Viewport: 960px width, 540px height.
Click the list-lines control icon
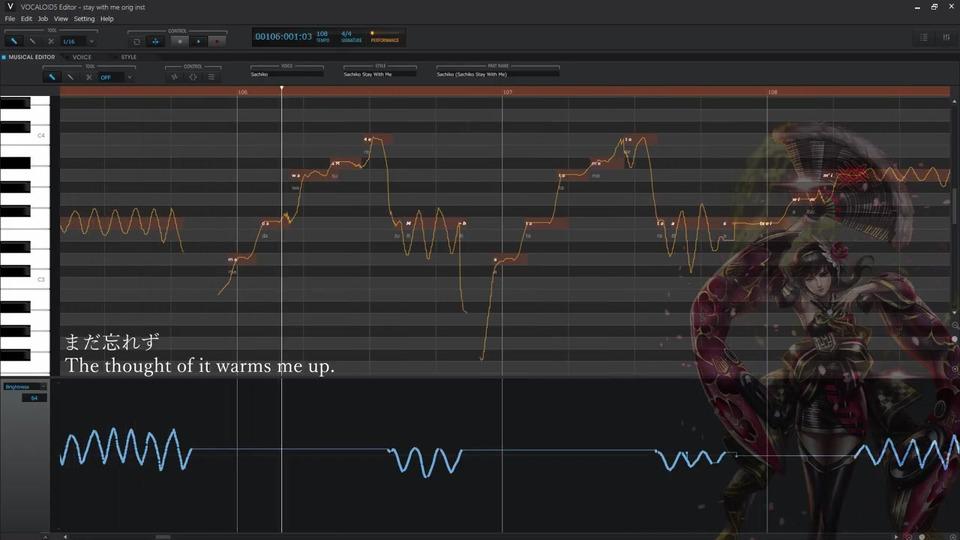tap(211, 77)
